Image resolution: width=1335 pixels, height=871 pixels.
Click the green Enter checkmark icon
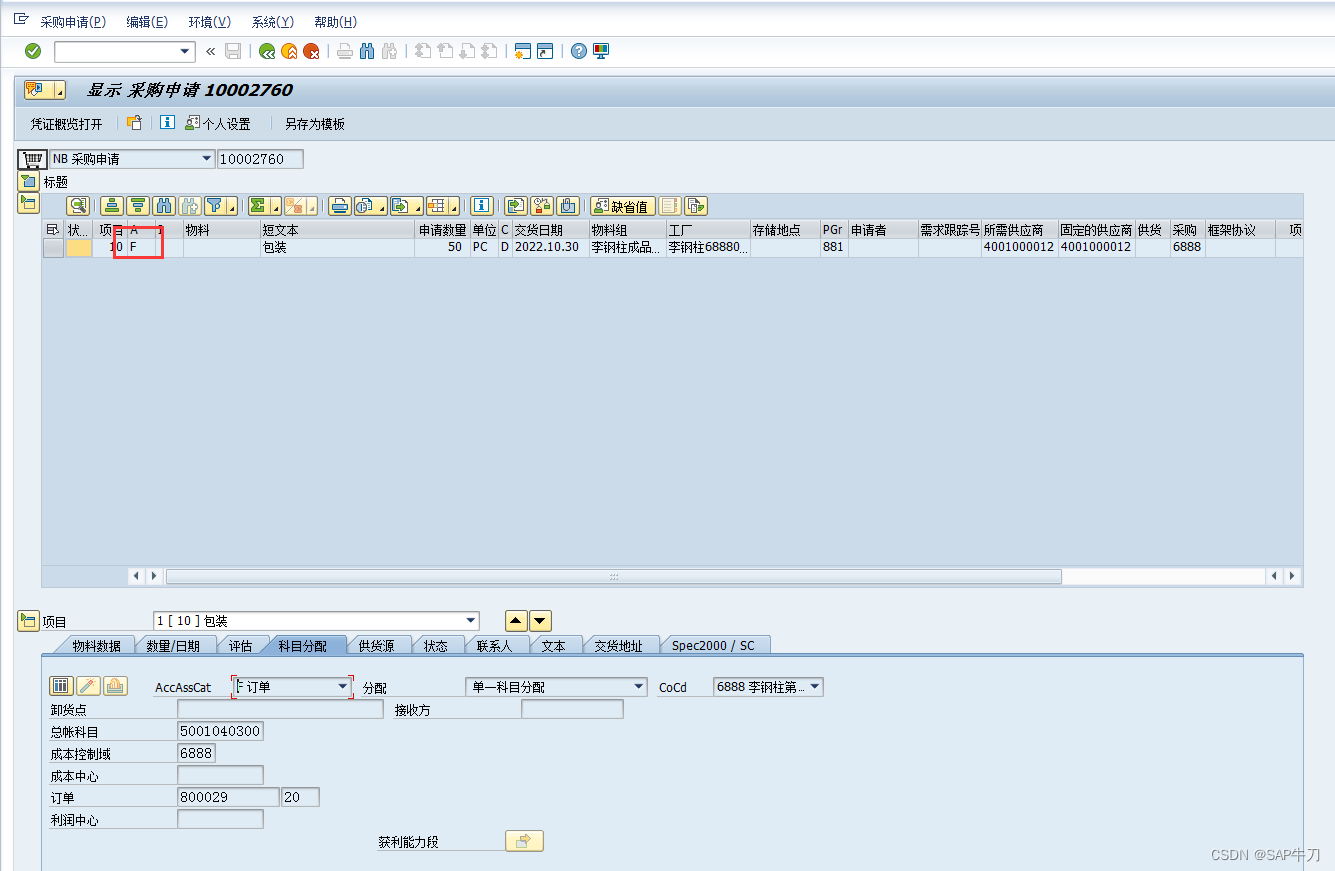[x=33, y=51]
